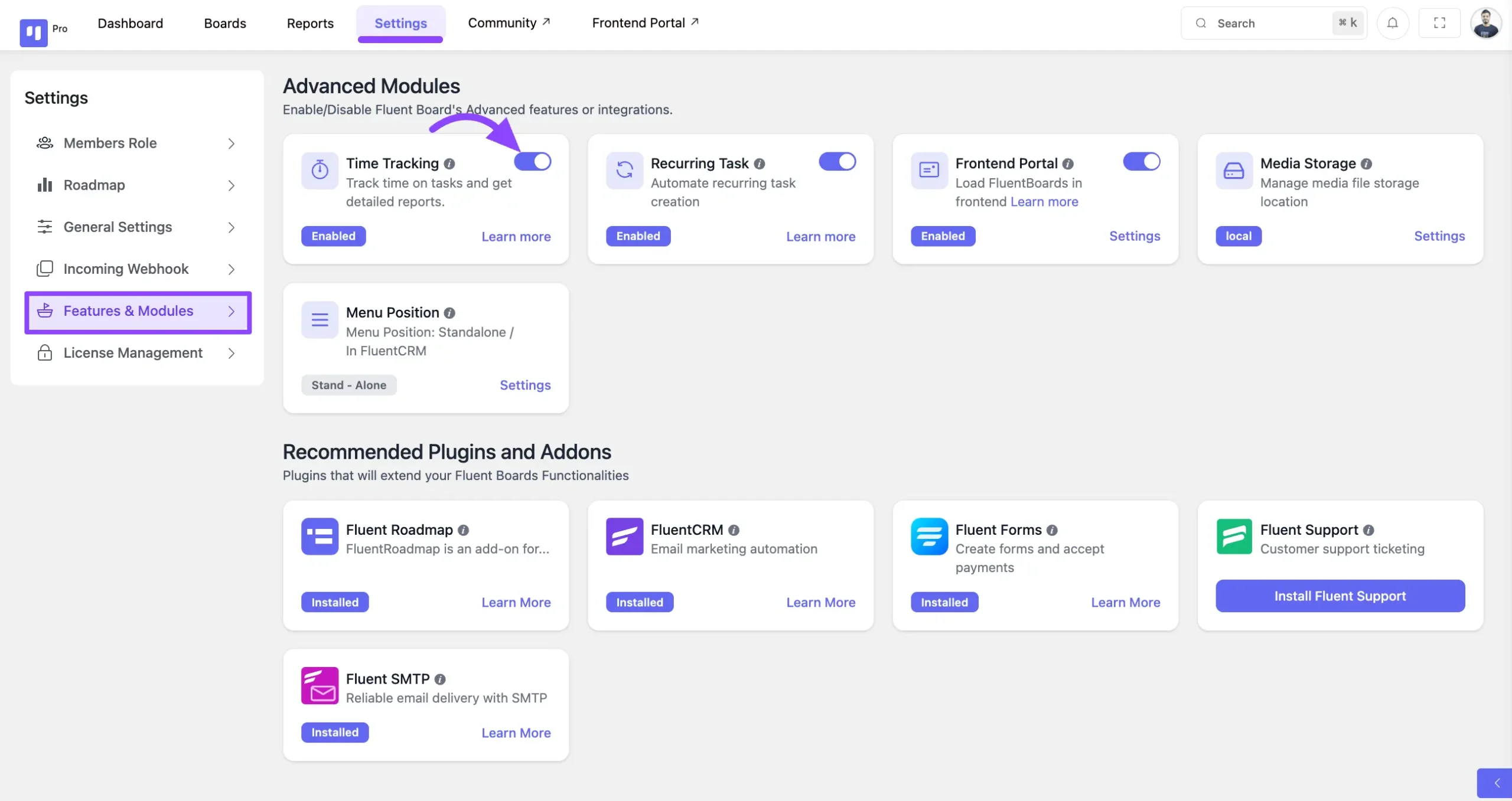Click Learn More on FluentCRM card
The width and height of the screenshot is (1512, 801).
point(821,602)
